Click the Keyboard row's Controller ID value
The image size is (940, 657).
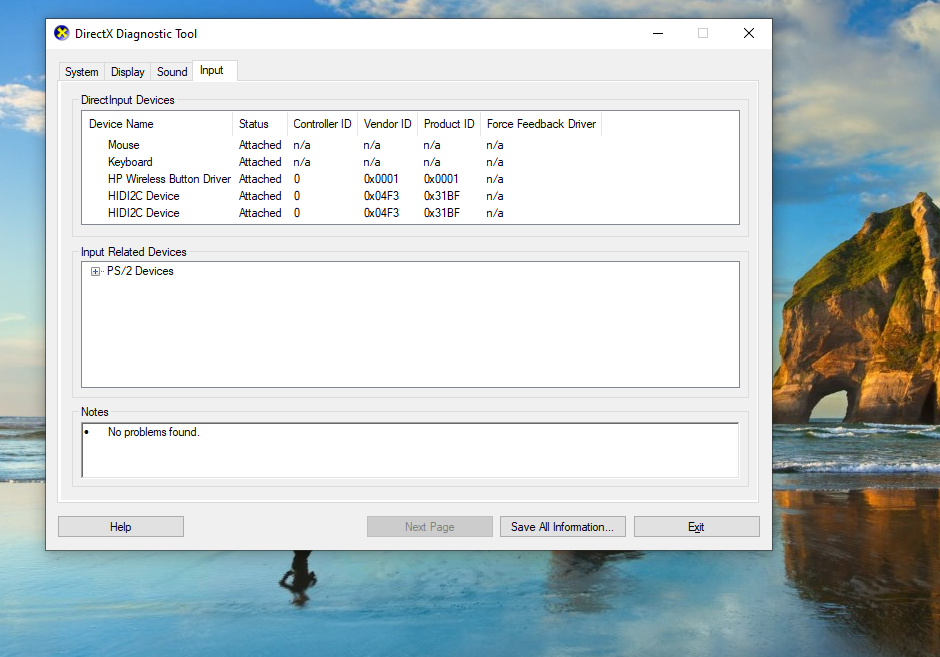click(x=302, y=162)
